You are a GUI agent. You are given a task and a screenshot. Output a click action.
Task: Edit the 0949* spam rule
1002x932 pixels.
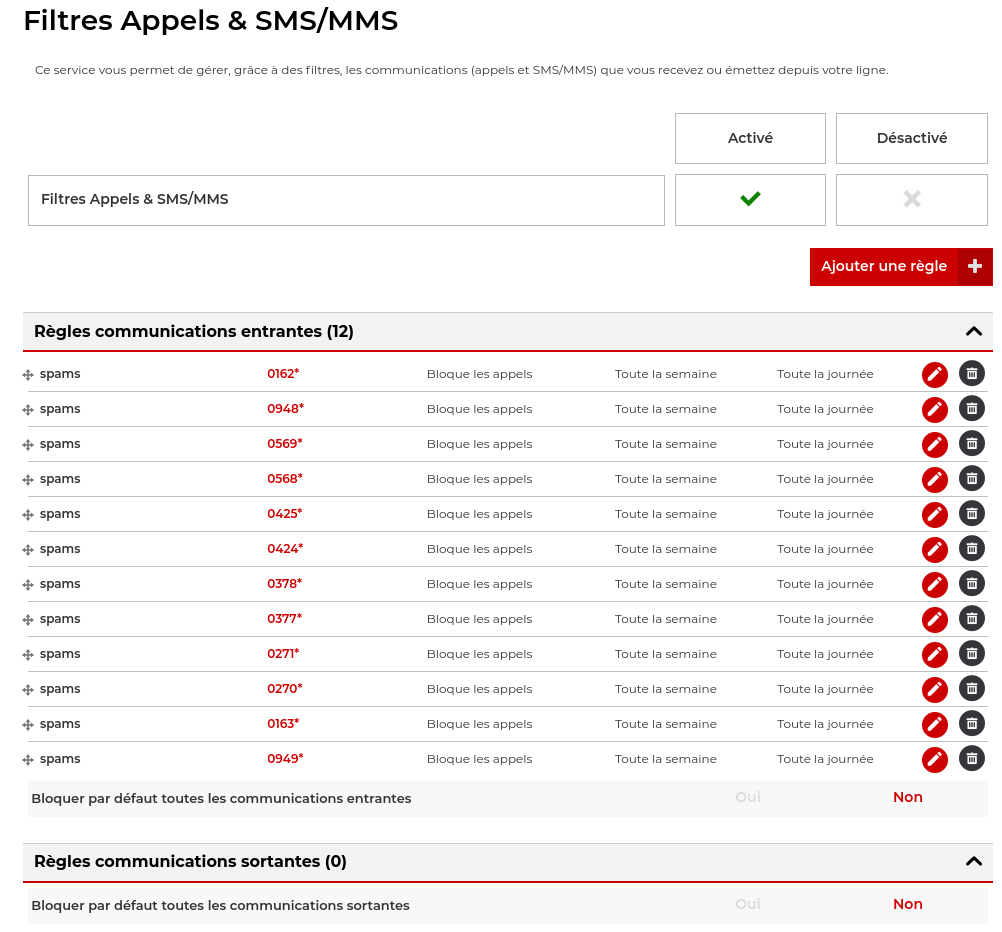[x=934, y=760]
